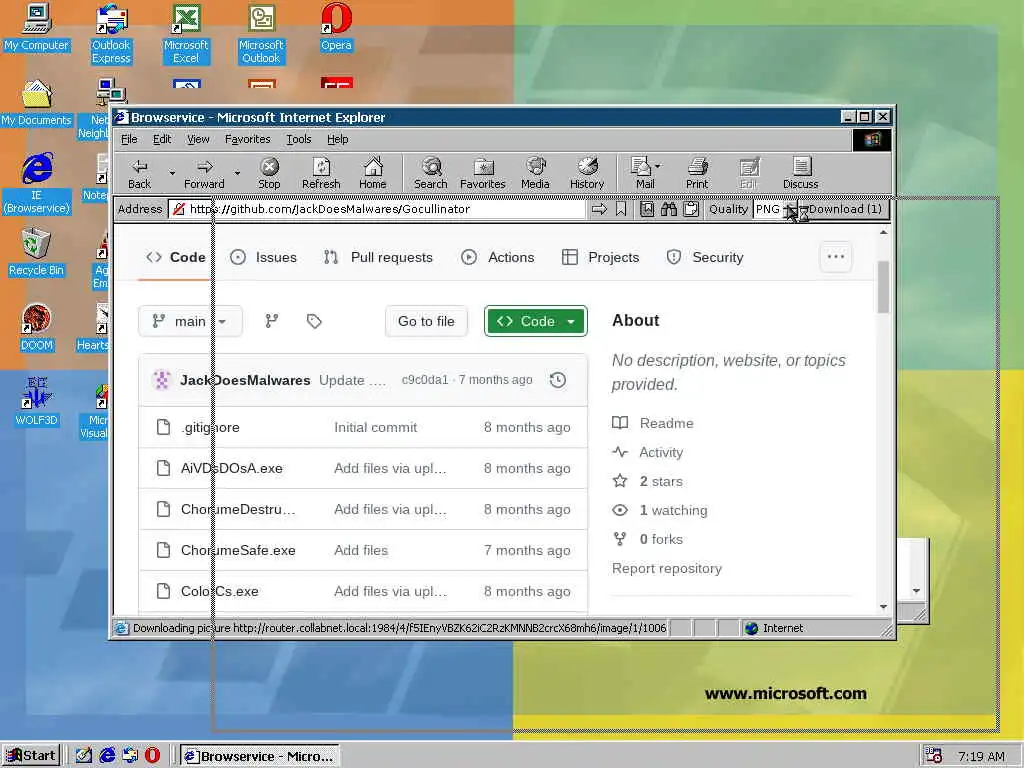This screenshot has width=1024, height=768.
Task: Select the DOOM desktop icon
Action: (x=37, y=328)
